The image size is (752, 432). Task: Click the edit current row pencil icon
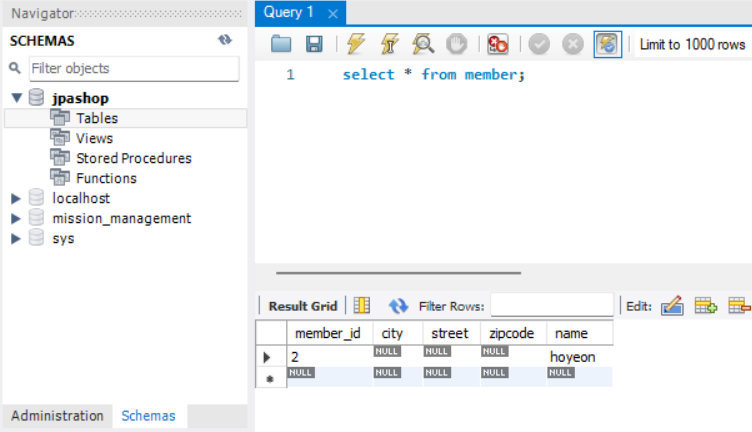672,306
